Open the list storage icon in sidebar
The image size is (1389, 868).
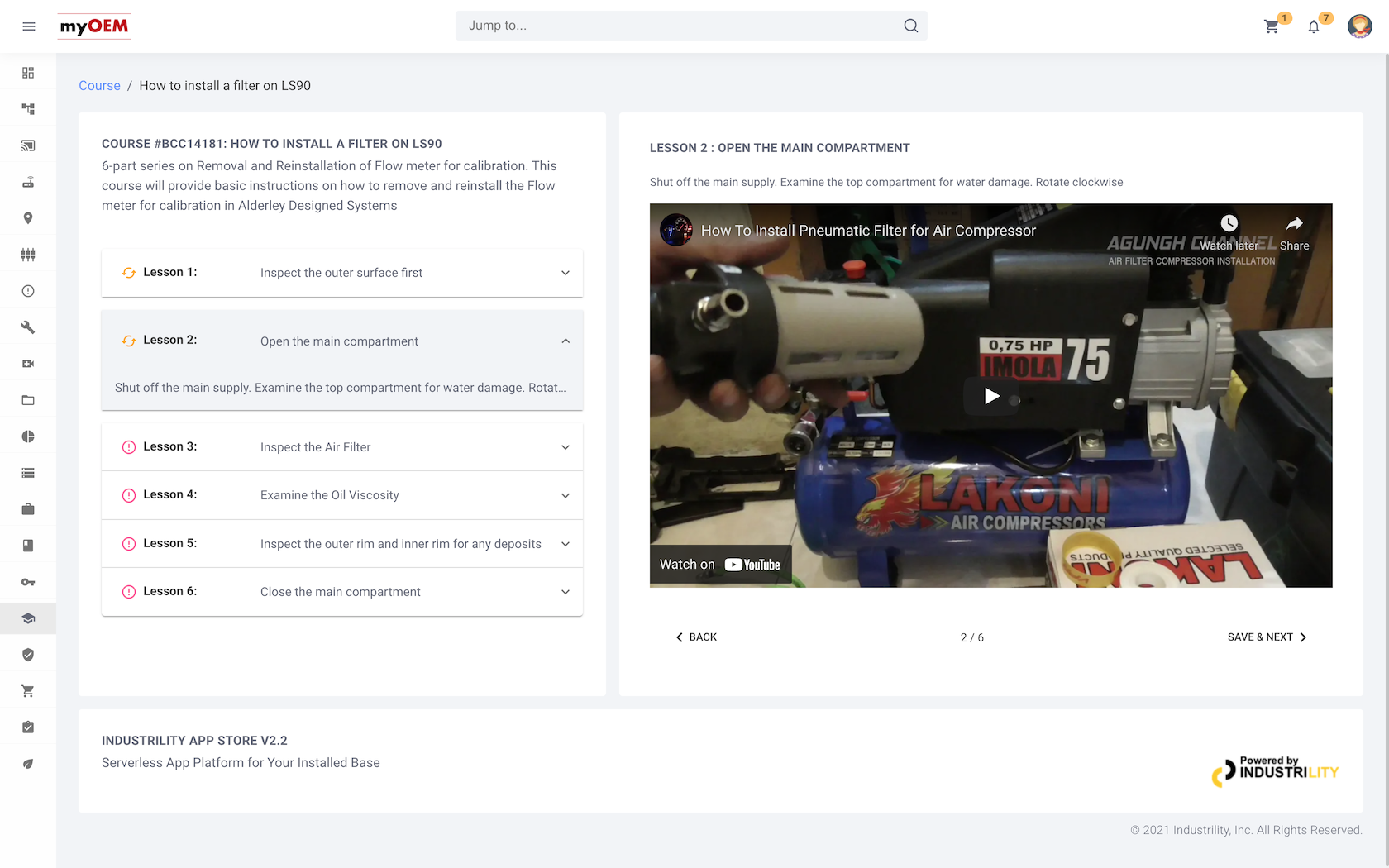point(28,473)
